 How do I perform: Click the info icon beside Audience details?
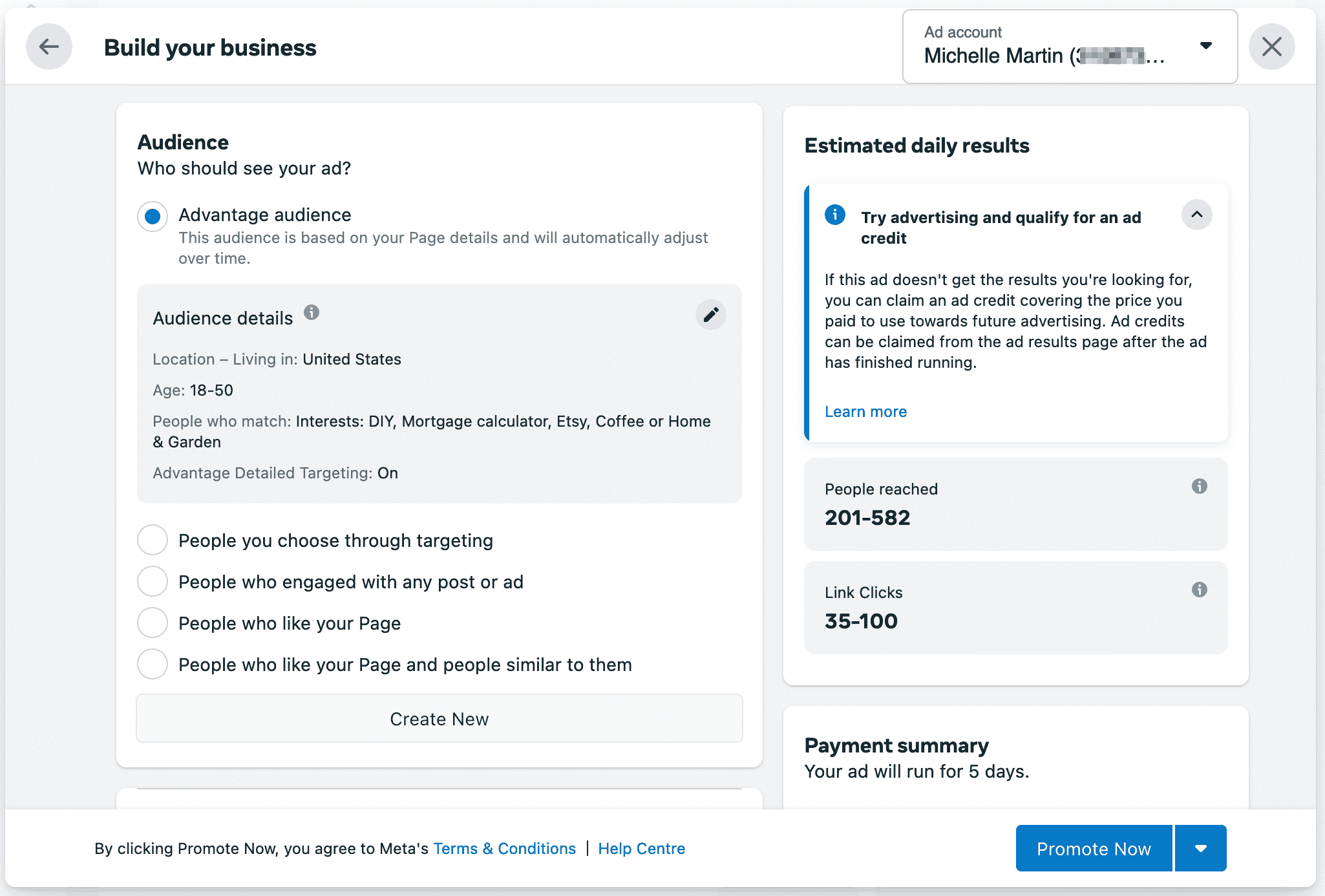pos(312,314)
